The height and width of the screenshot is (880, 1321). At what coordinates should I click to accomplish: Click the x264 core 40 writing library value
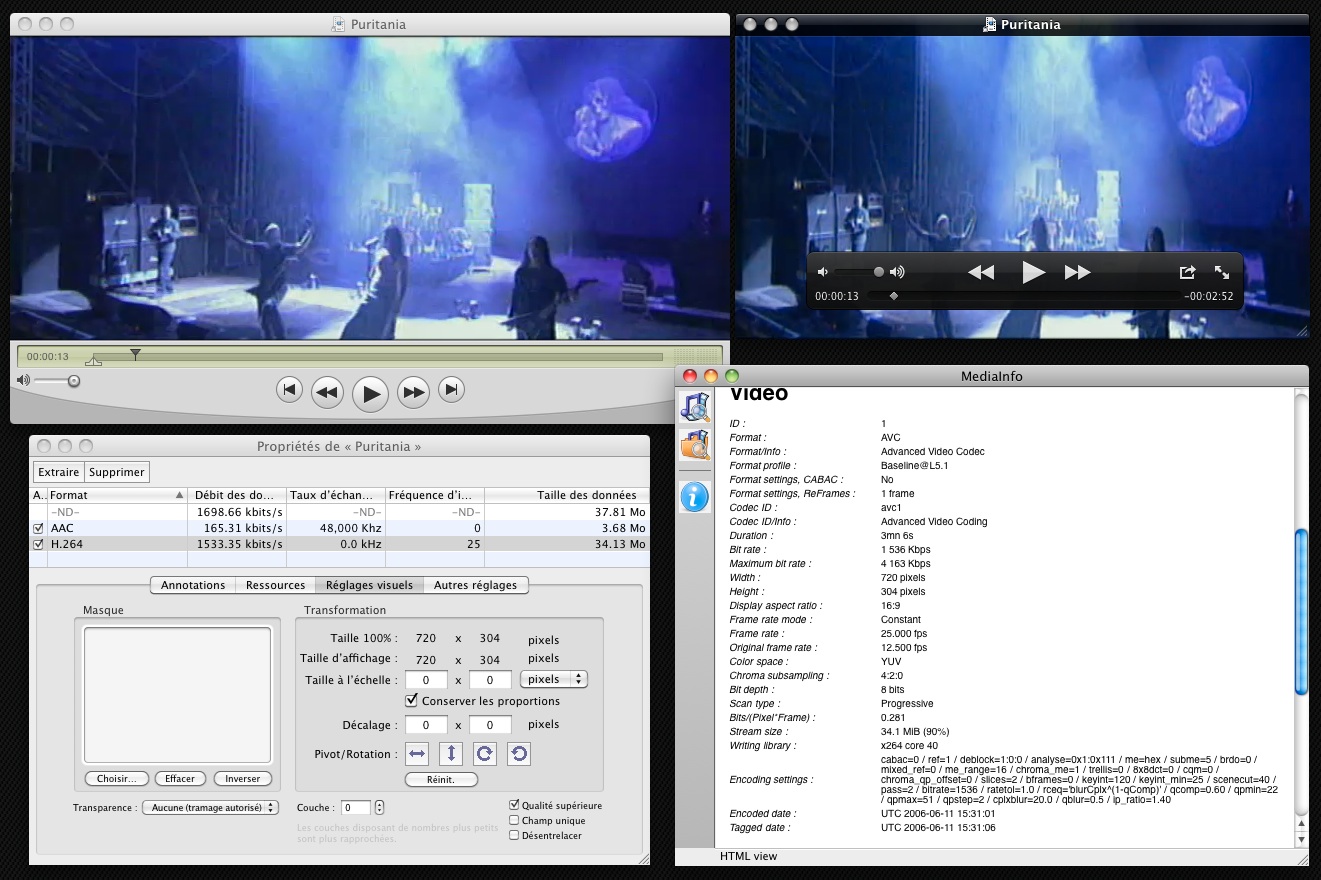909,746
